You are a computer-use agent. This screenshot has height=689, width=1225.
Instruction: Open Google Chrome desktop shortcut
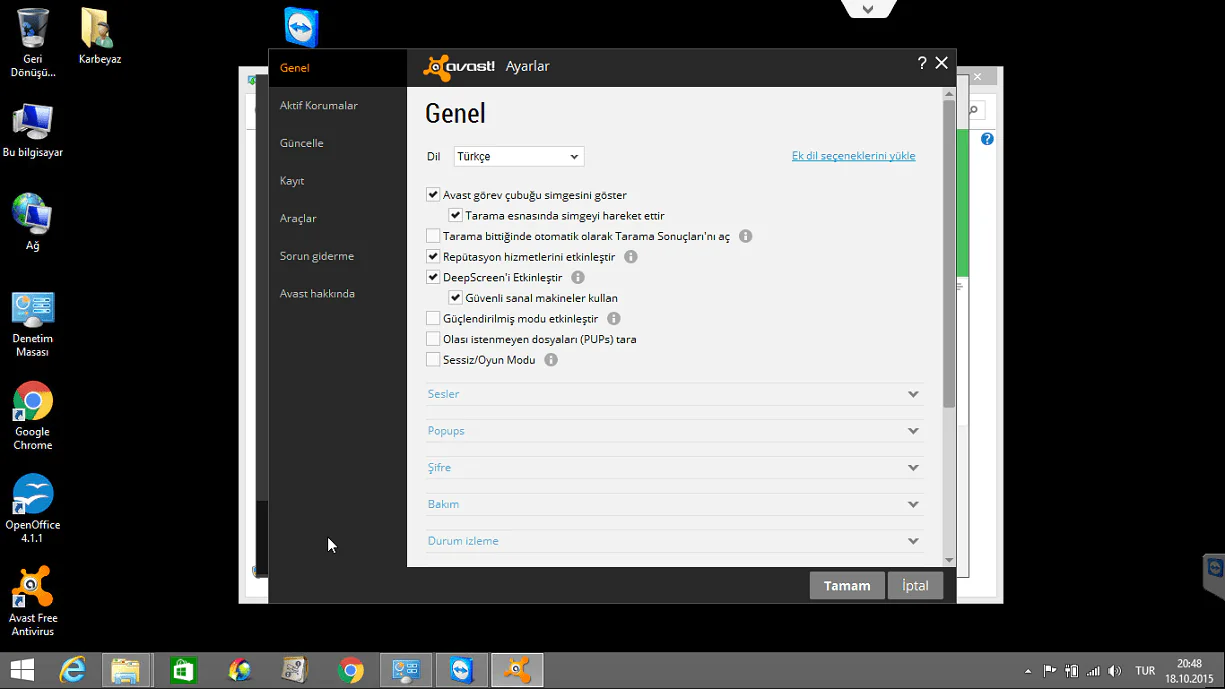point(32,415)
